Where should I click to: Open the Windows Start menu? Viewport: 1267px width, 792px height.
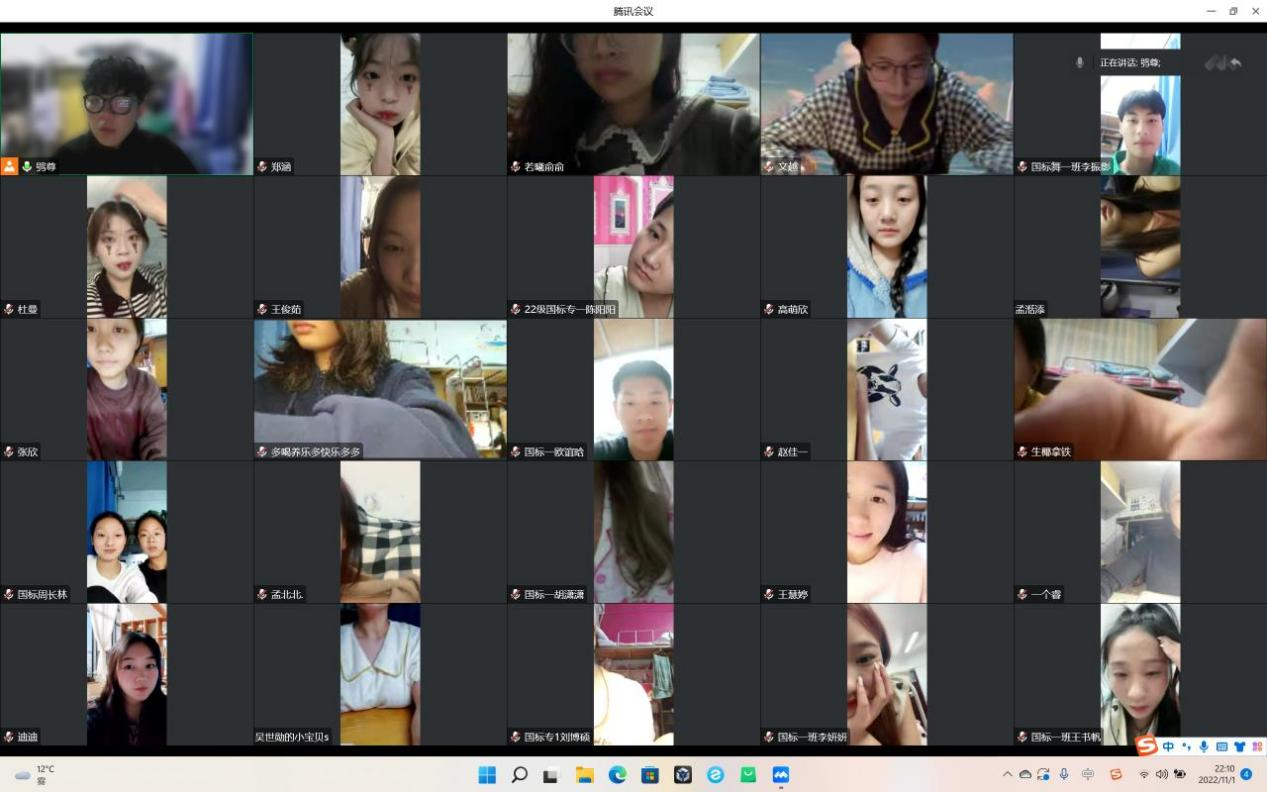click(487, 775)
